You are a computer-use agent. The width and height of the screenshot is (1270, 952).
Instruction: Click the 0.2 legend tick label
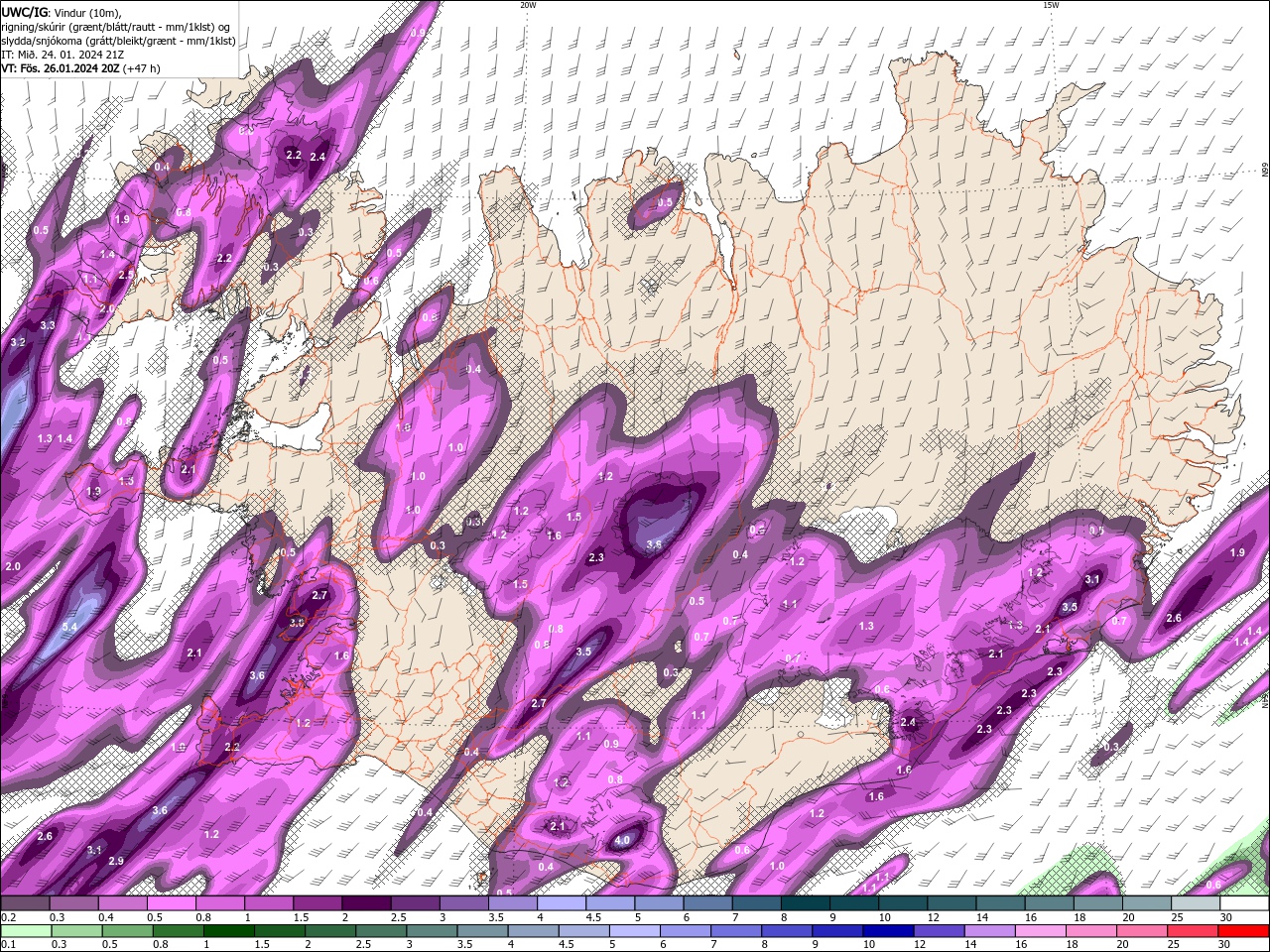click(x=8, y=917)
